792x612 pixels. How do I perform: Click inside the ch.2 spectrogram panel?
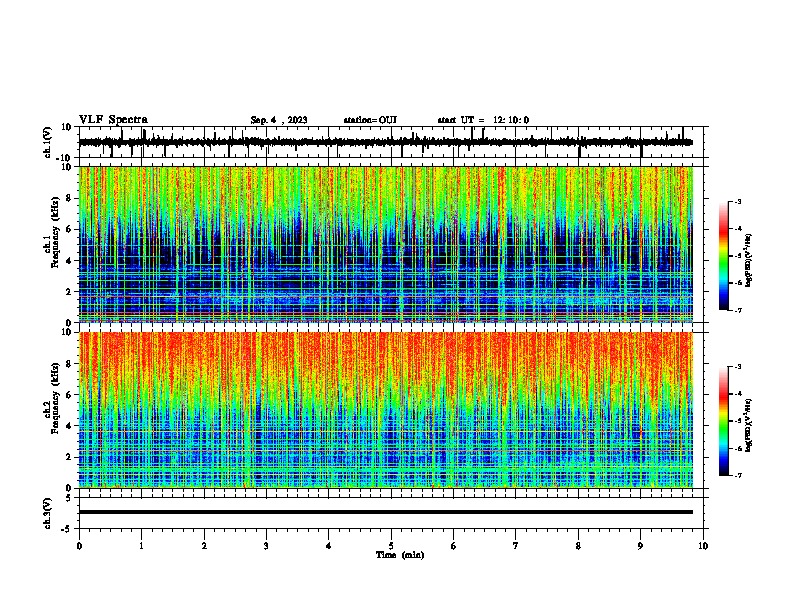(386, 410)
